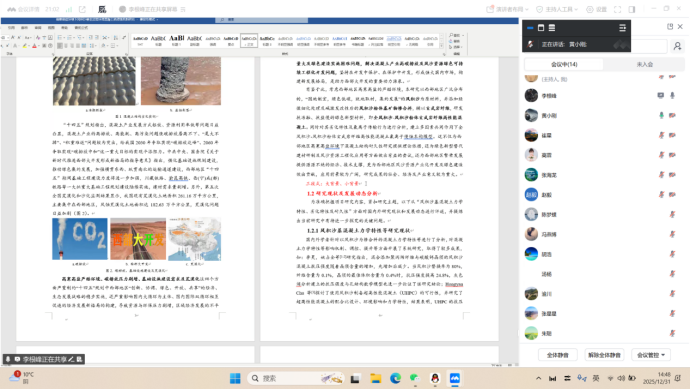Apply the selected 正文 body style
The image size is (690, 389).
coord(249,40)
